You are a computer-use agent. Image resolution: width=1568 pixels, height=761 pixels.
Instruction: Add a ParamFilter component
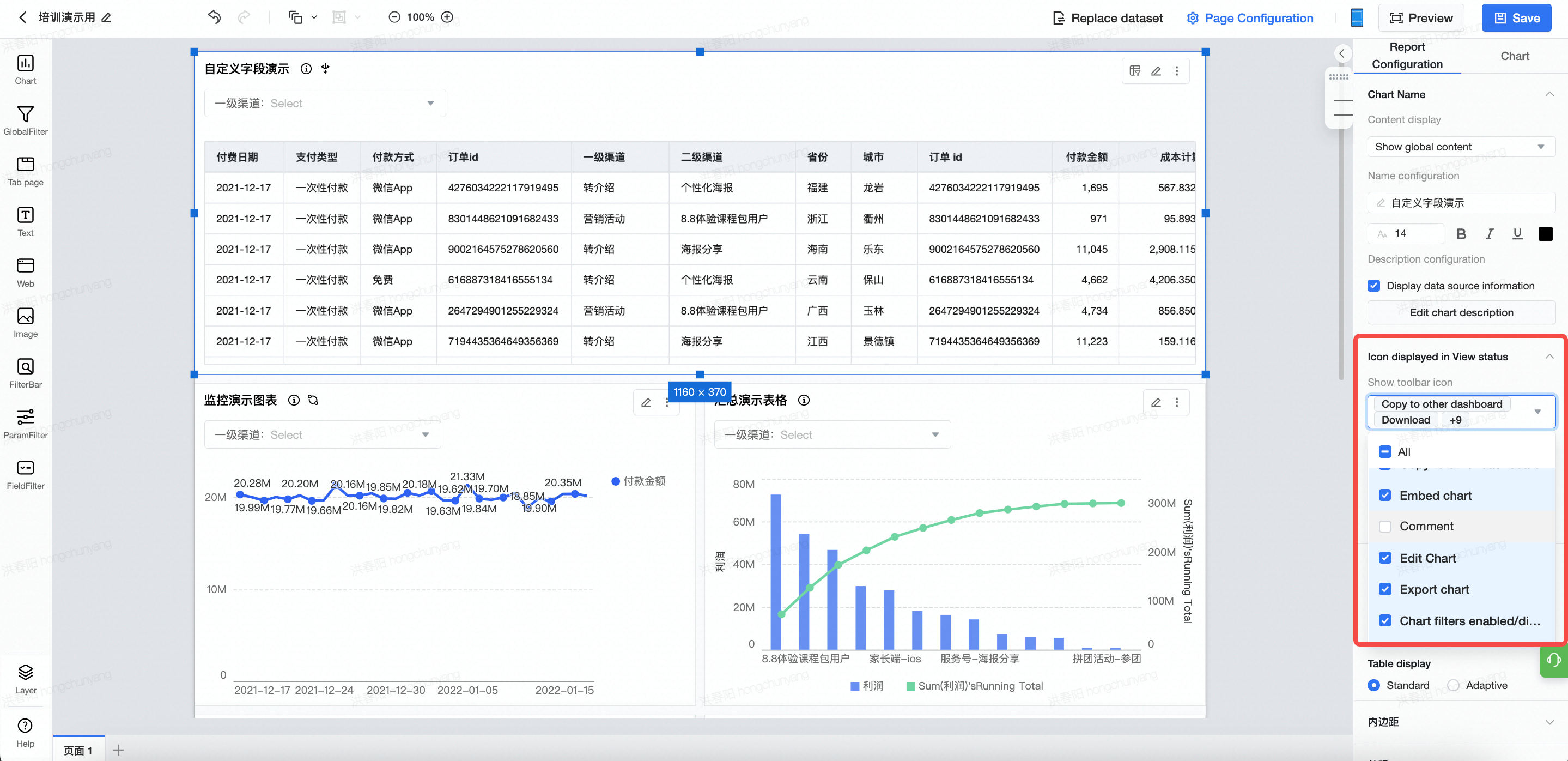click(x=25, y=424)
